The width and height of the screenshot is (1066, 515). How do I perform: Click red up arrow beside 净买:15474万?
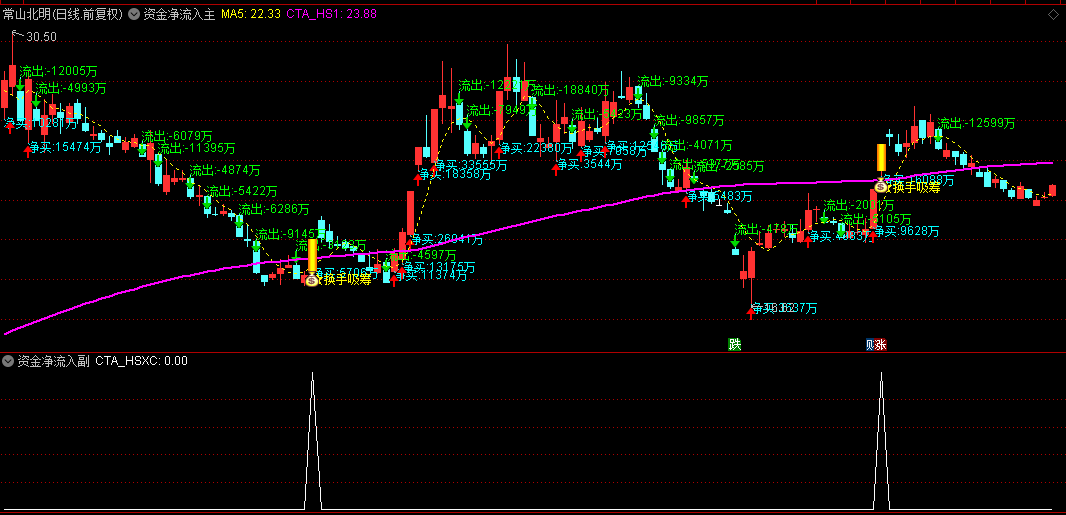pyautogui.click(x=28, y=151)
